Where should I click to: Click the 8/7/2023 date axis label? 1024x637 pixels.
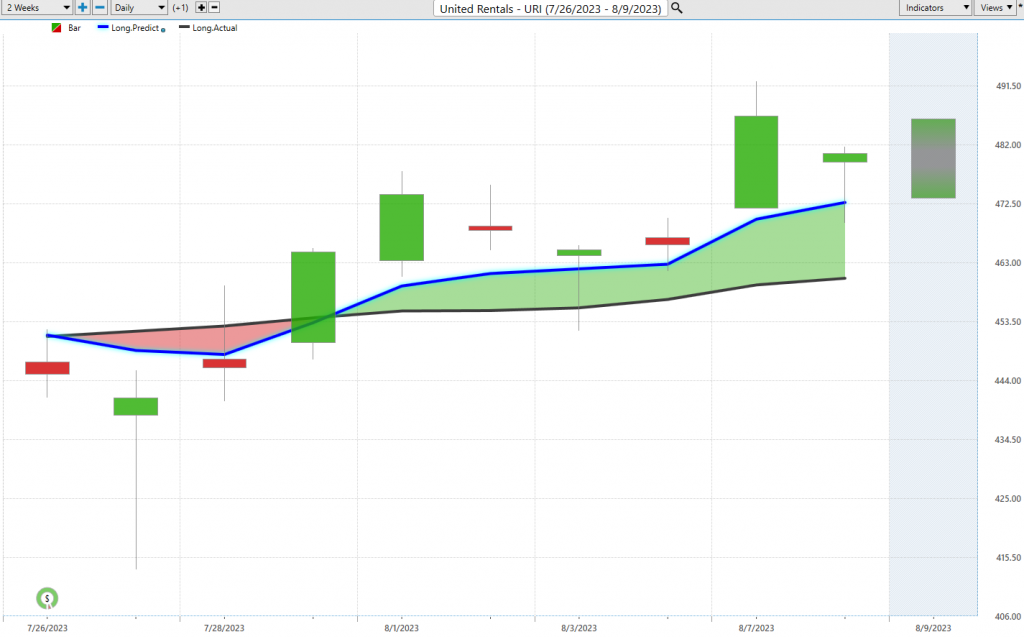click(x=756, y=628)
